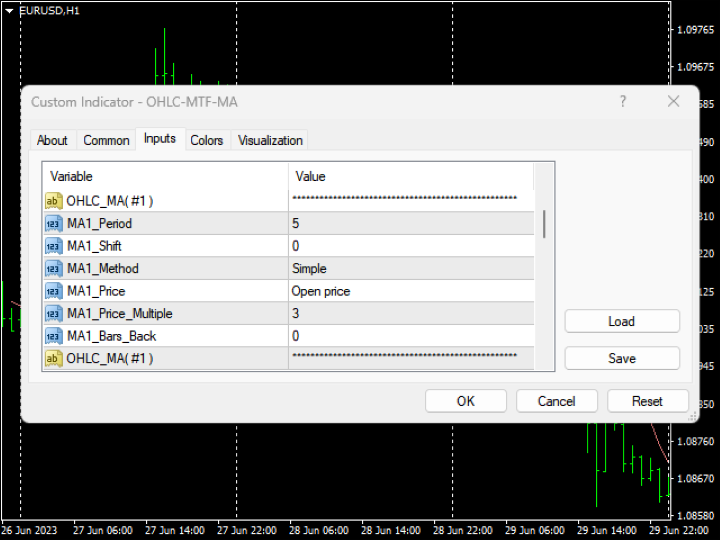Click the numeric icon beside MA1_Method
Image resolution: width=720 pixels, height=540 pixels.
(x=54, y=268)
